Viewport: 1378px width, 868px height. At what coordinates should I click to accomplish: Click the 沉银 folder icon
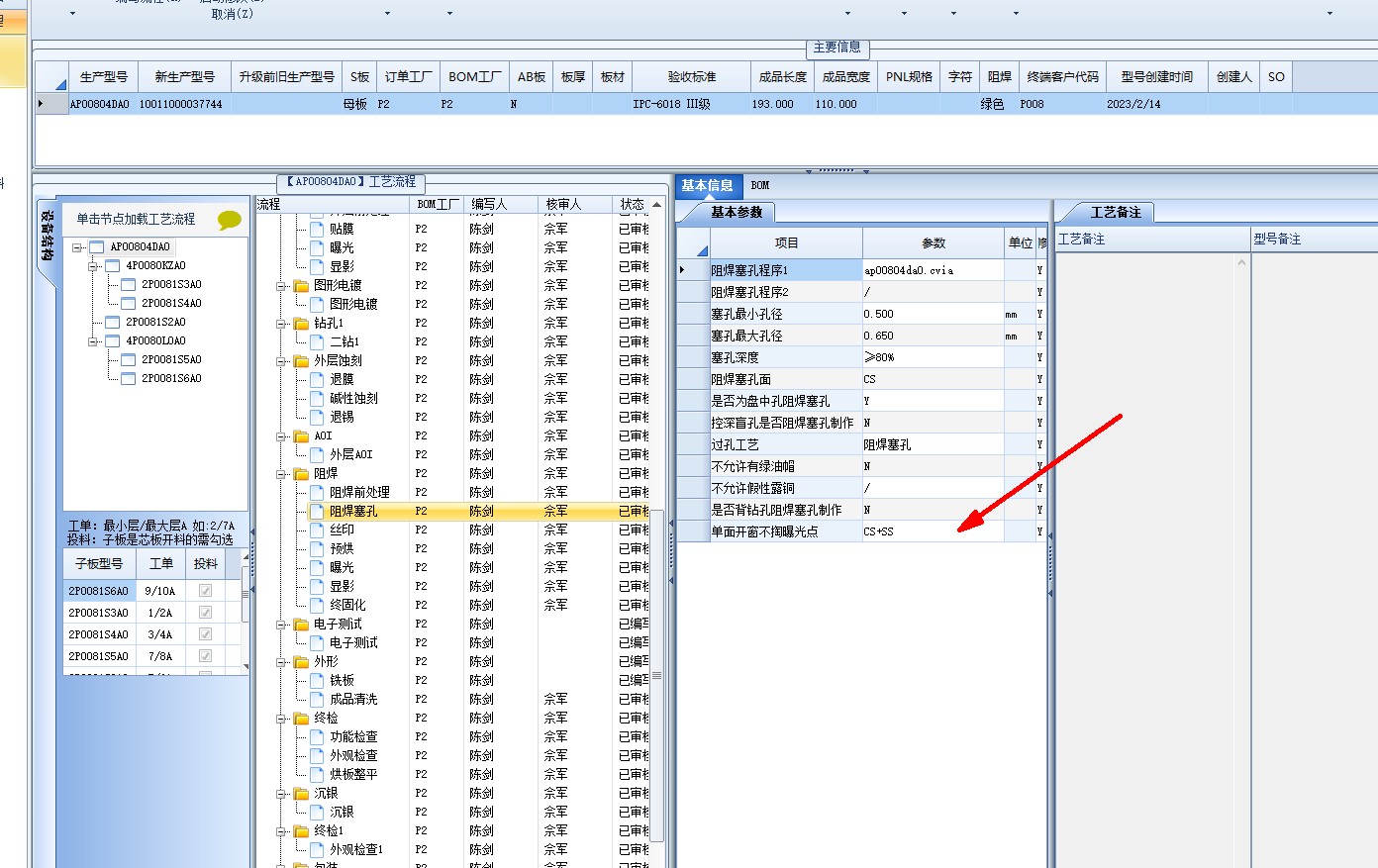(301, 793)
